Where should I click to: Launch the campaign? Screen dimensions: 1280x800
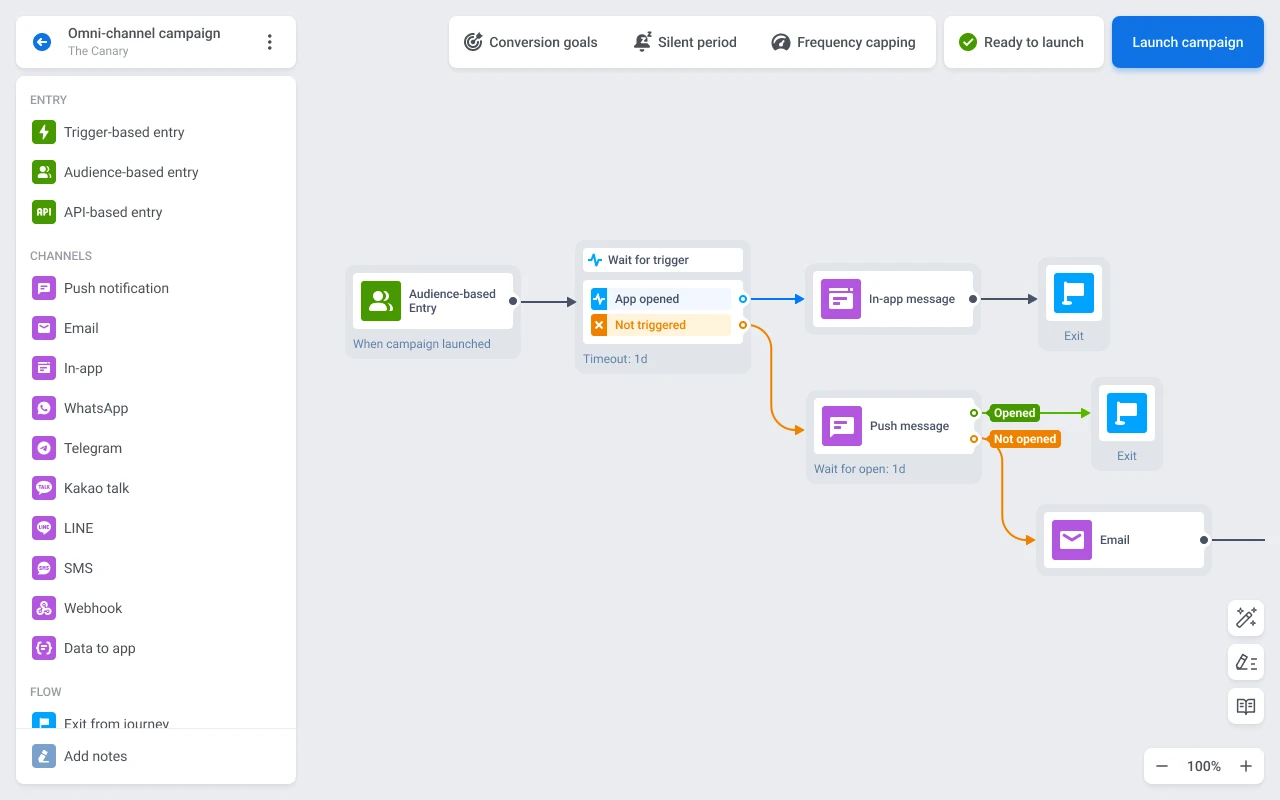pos(1187,42)
